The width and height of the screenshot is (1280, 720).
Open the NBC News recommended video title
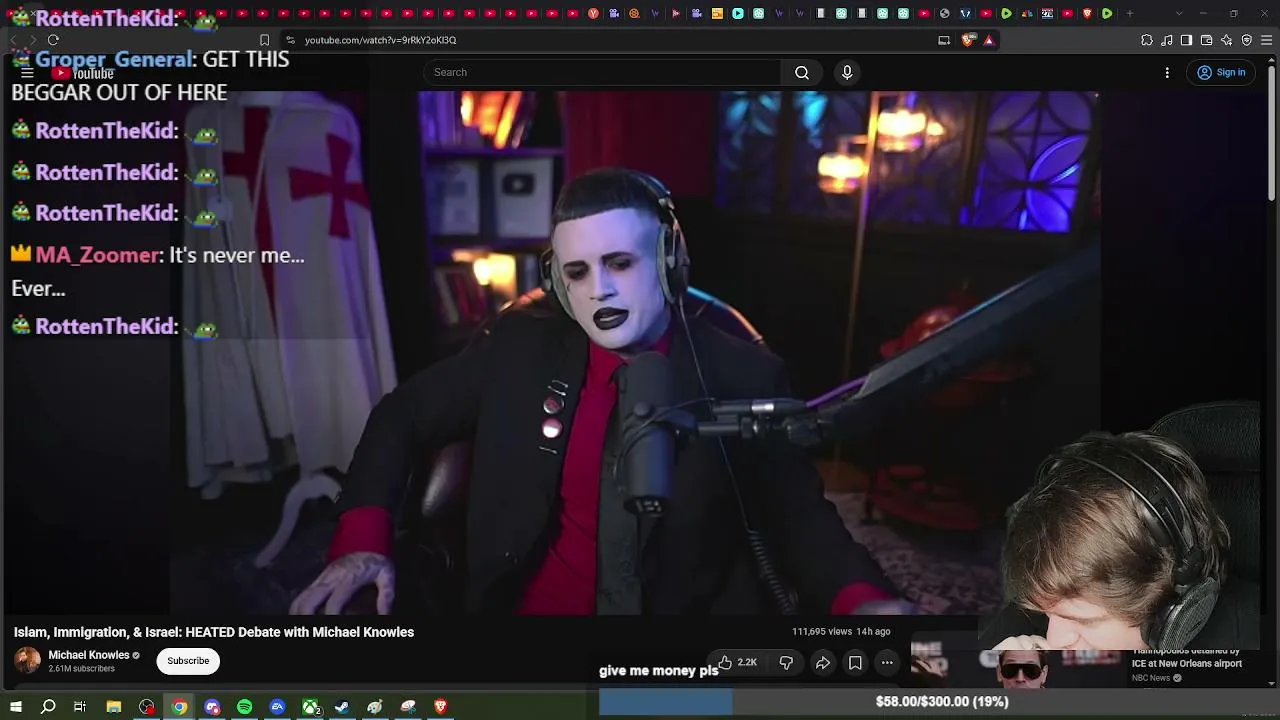[x=1187, y=657]
